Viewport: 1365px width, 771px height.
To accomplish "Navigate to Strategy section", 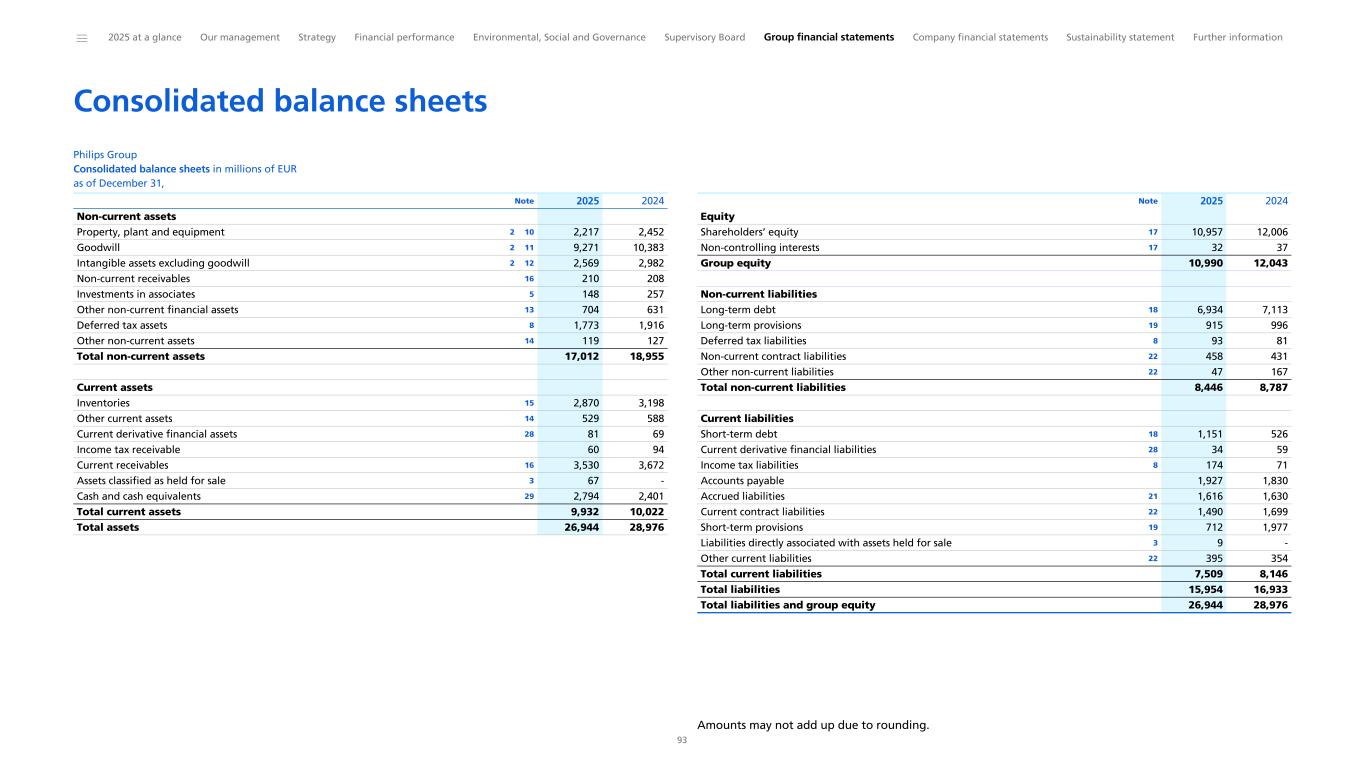I will tap(317, 38).
